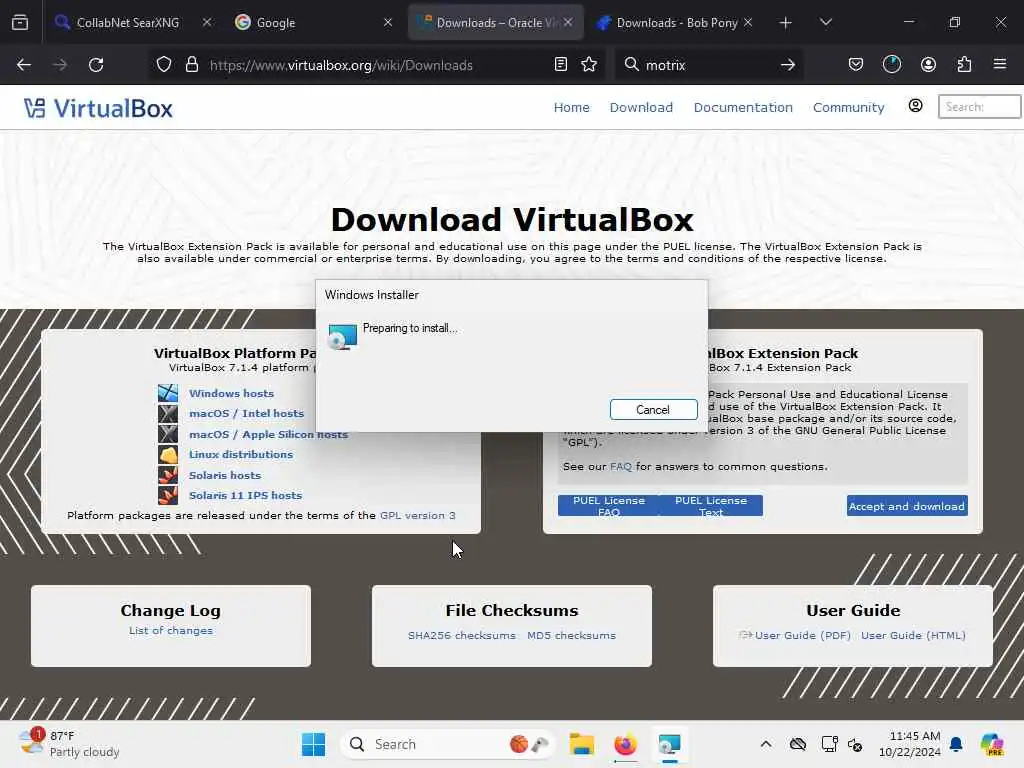This screenshot has width=1024, height=768.
Task: Open the Home navigation link
Action: pyautogui.click(x=571, y=107)
